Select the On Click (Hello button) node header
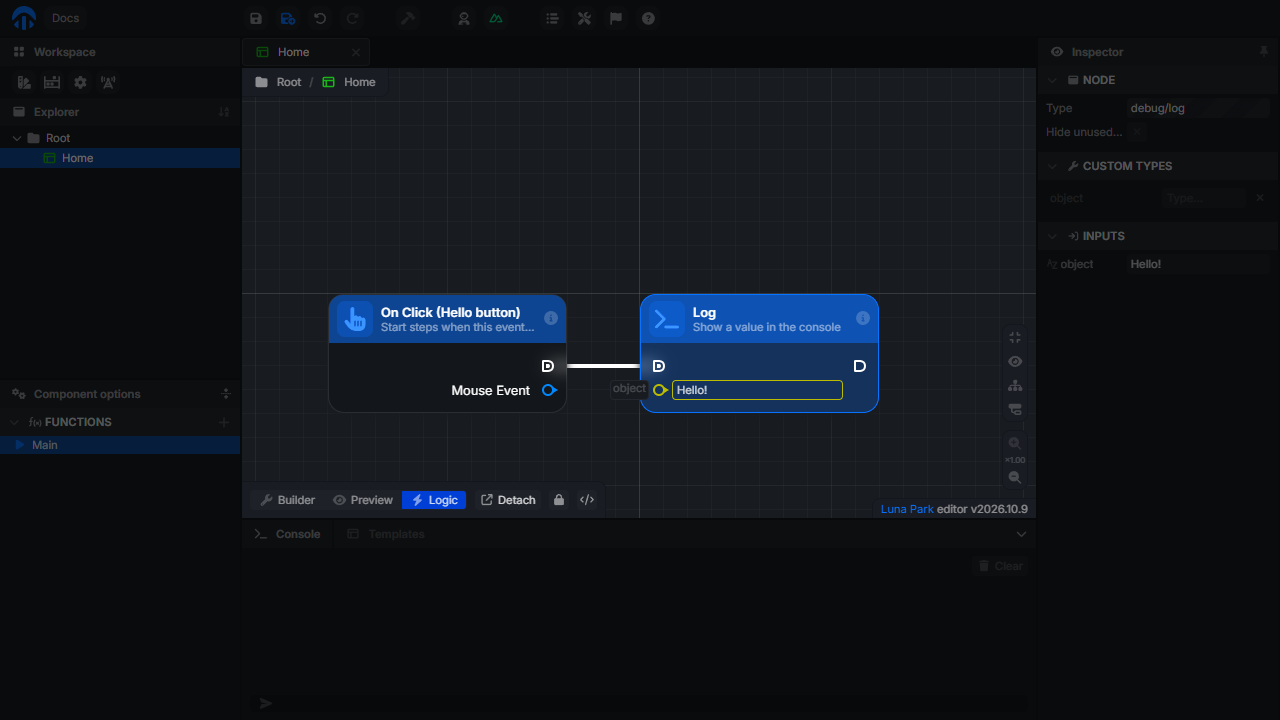The width and height of the screenshot is (1280, 720). point(447,319)
